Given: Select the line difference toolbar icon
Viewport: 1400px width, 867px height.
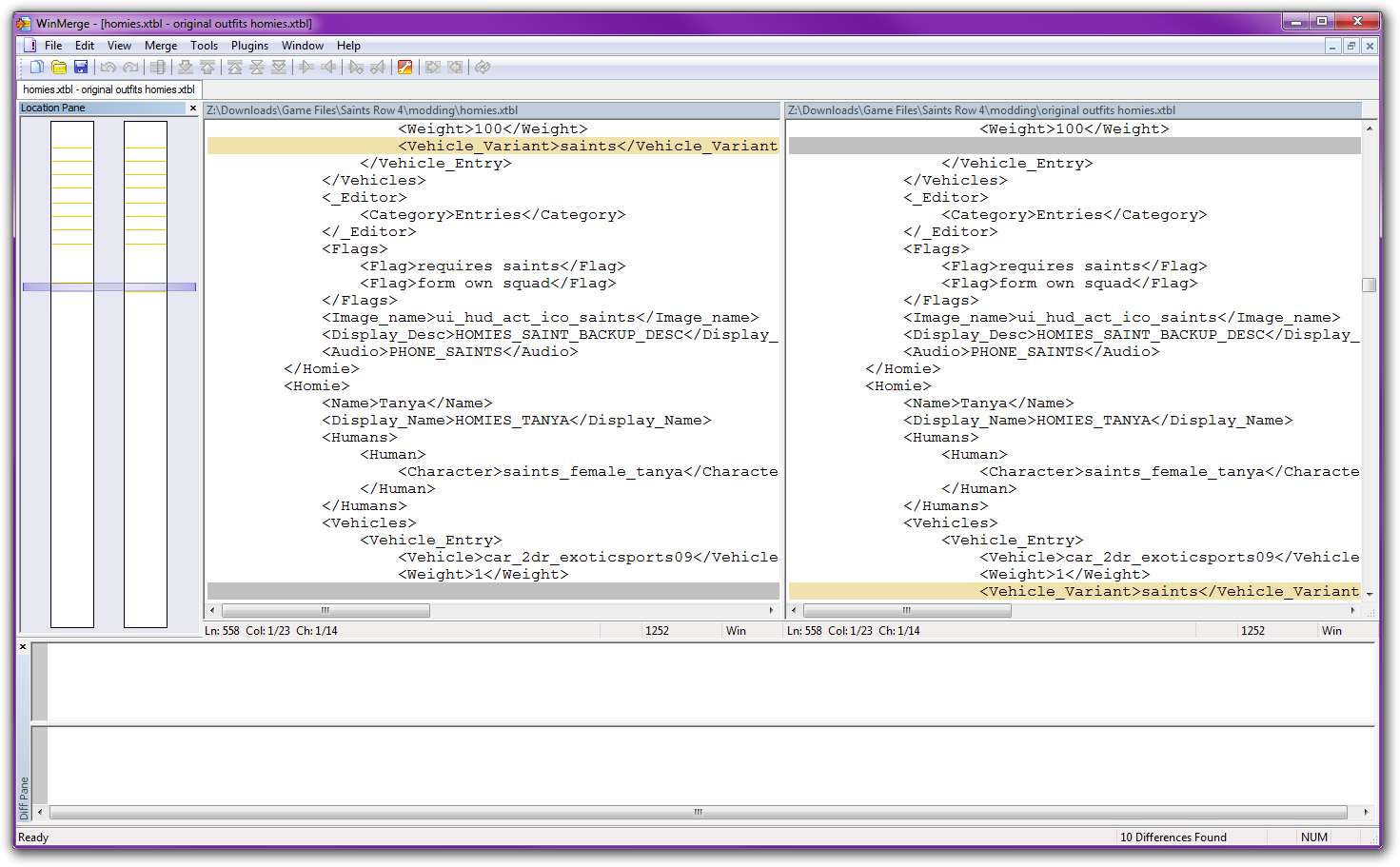Looking at the screenshot, I should (x=158, y=67).
